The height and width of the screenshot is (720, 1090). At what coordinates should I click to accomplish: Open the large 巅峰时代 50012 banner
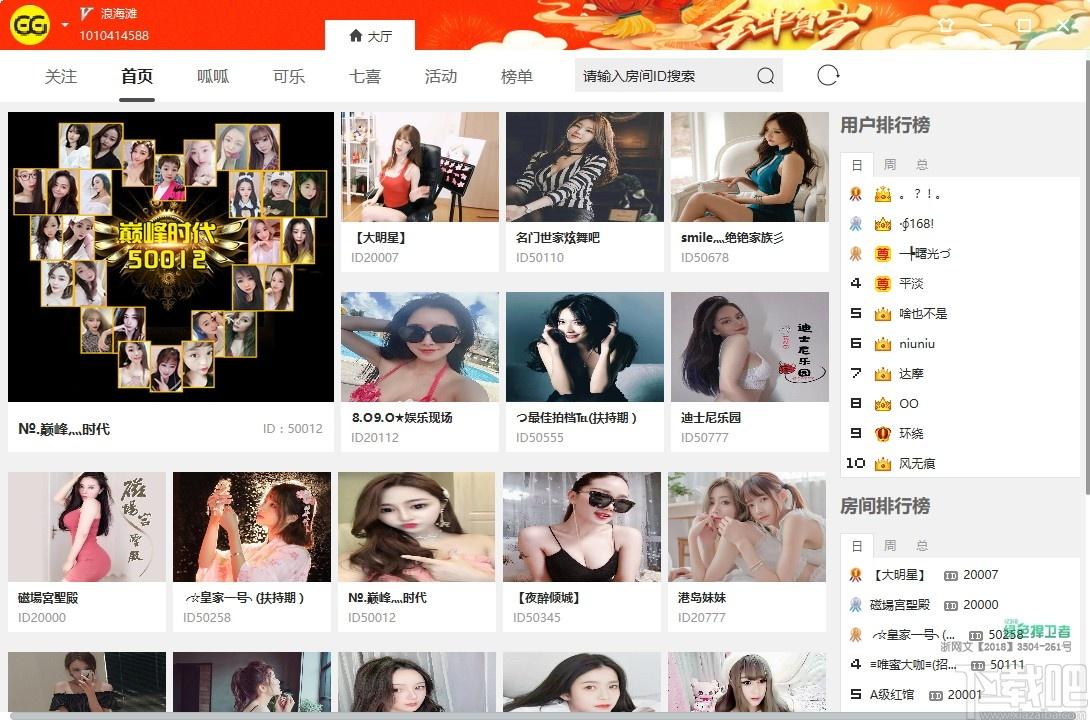[171, 257]
